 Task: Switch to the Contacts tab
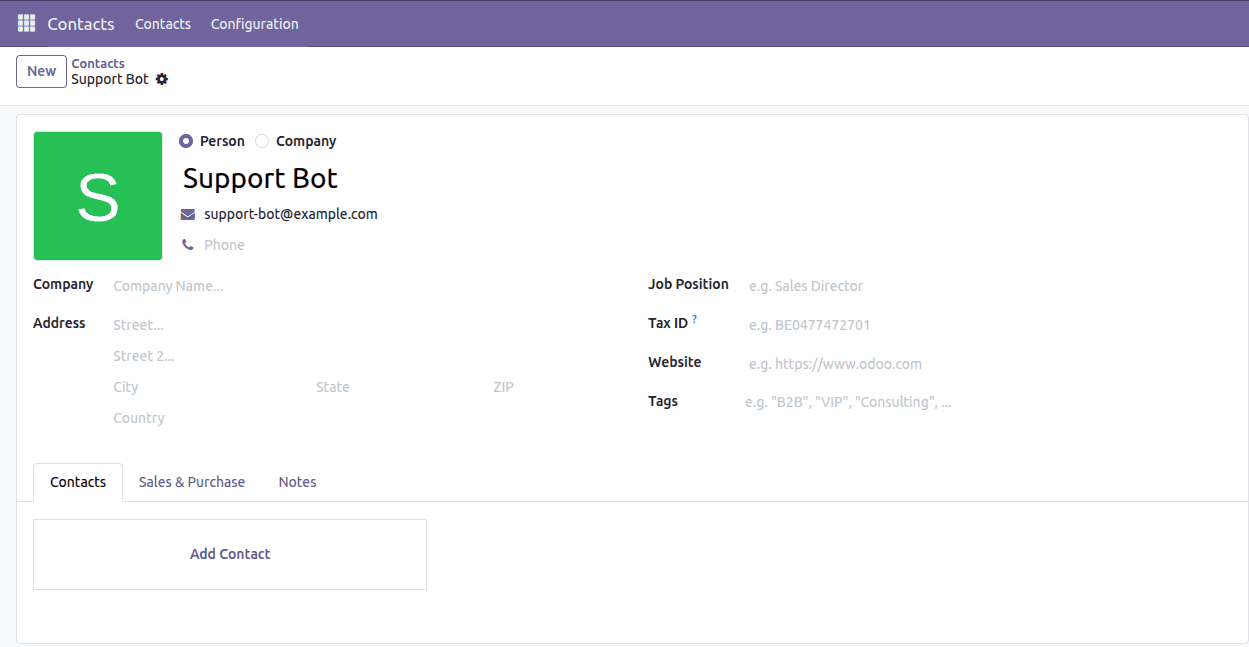78,482
